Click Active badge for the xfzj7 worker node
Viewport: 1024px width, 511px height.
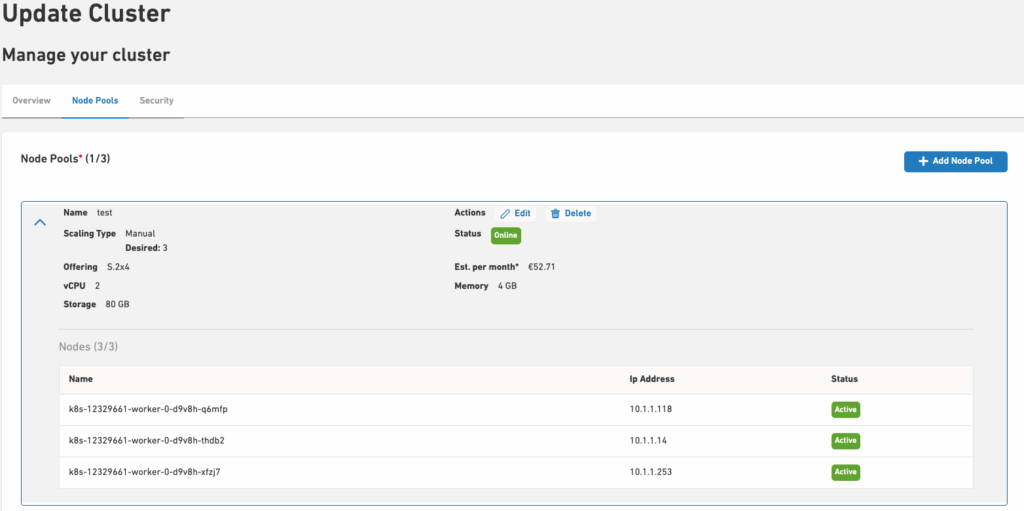pyautogui.click(x=845, y=472)
